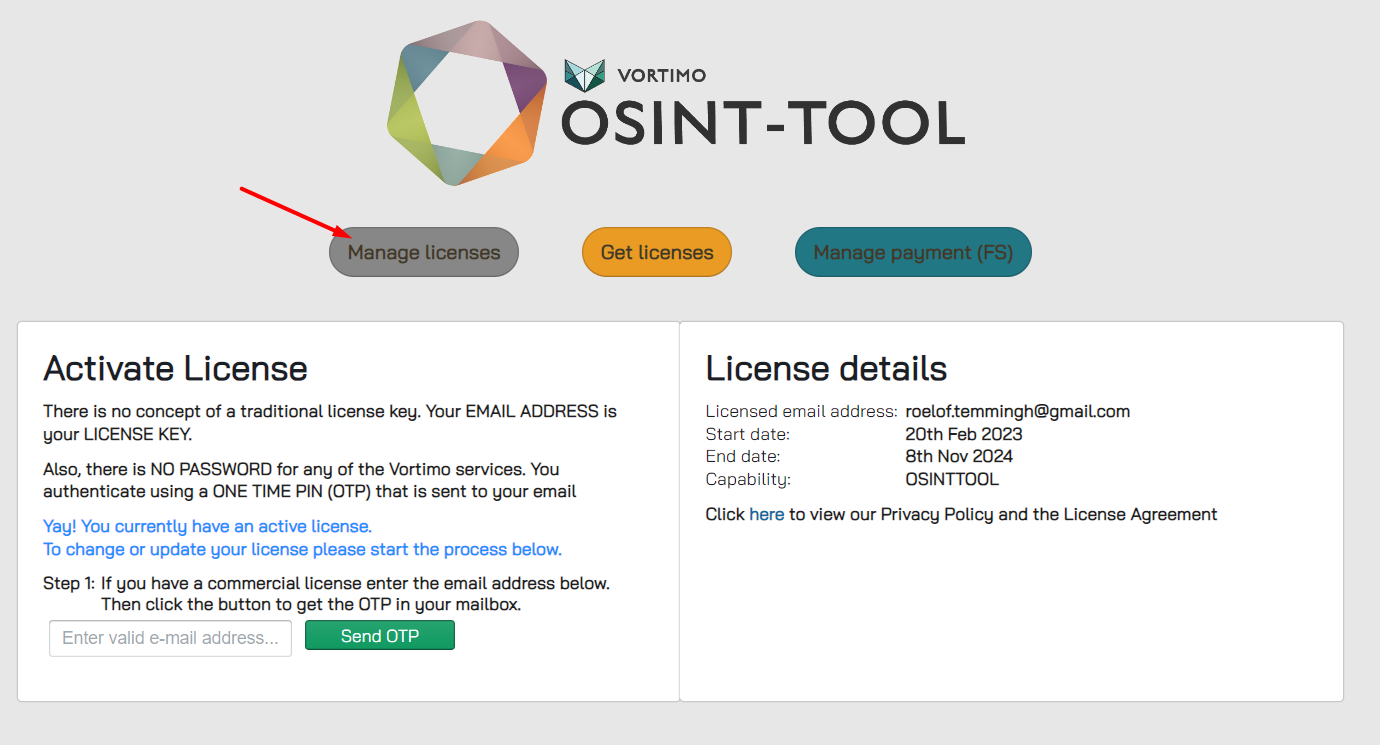
Task: Click 'Yay! You currently have an active license.'
Action: click(x=207, y=526)
